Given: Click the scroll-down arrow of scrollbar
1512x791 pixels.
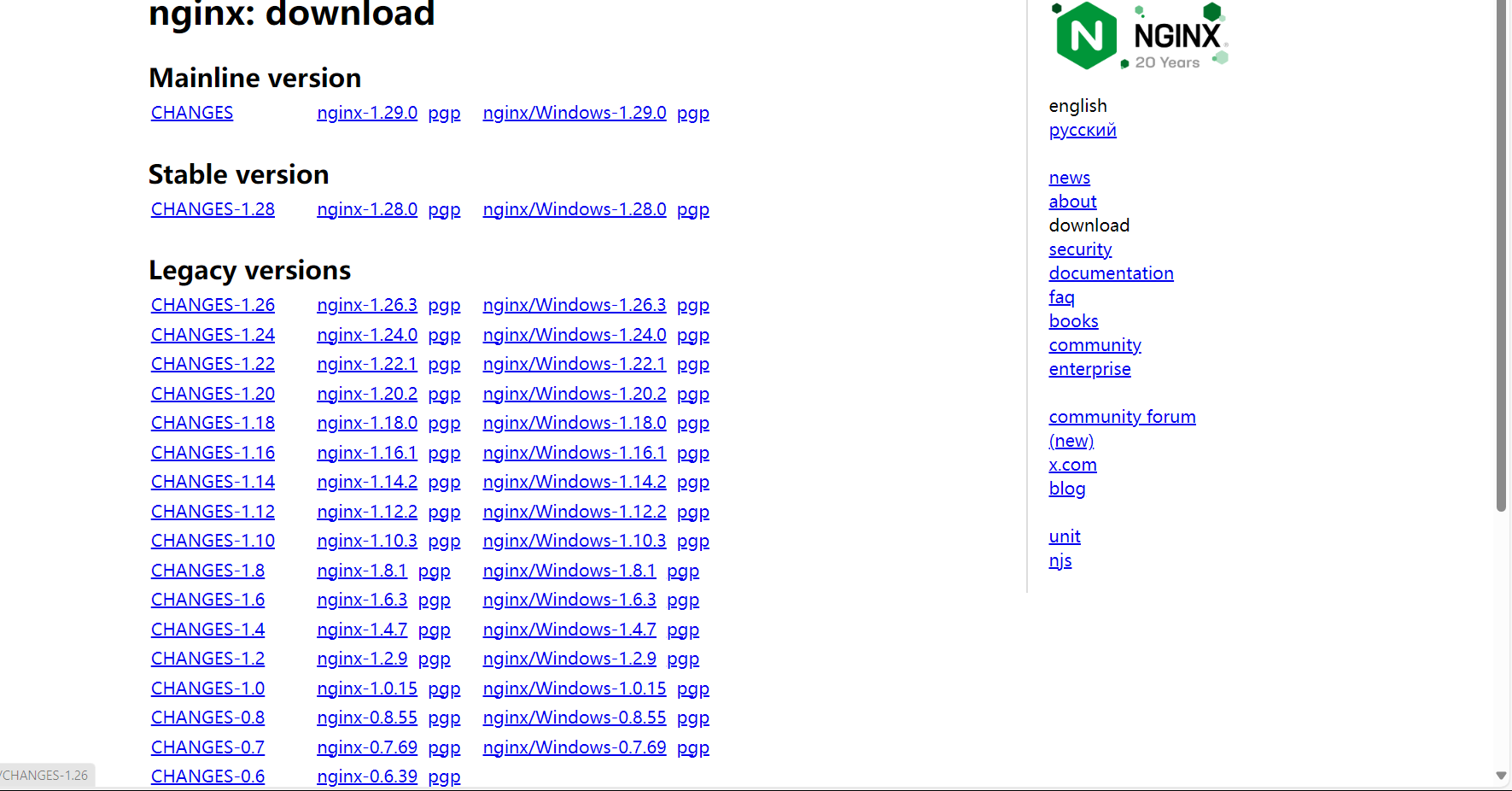Looking at the screenshot, I should pyautogui.click(x=1502, y=776).
